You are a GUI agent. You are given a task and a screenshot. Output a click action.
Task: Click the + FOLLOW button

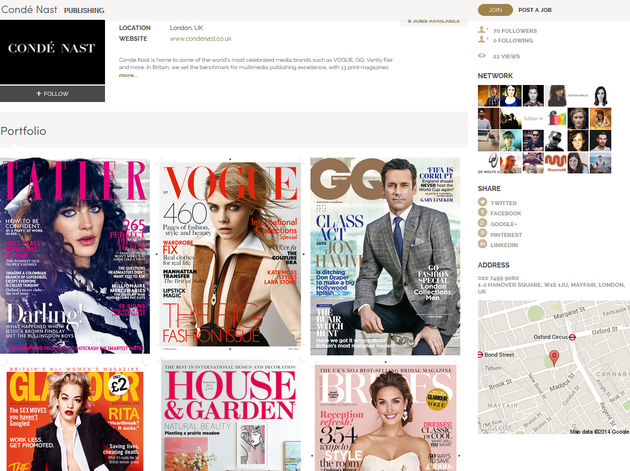pos(52,94)
